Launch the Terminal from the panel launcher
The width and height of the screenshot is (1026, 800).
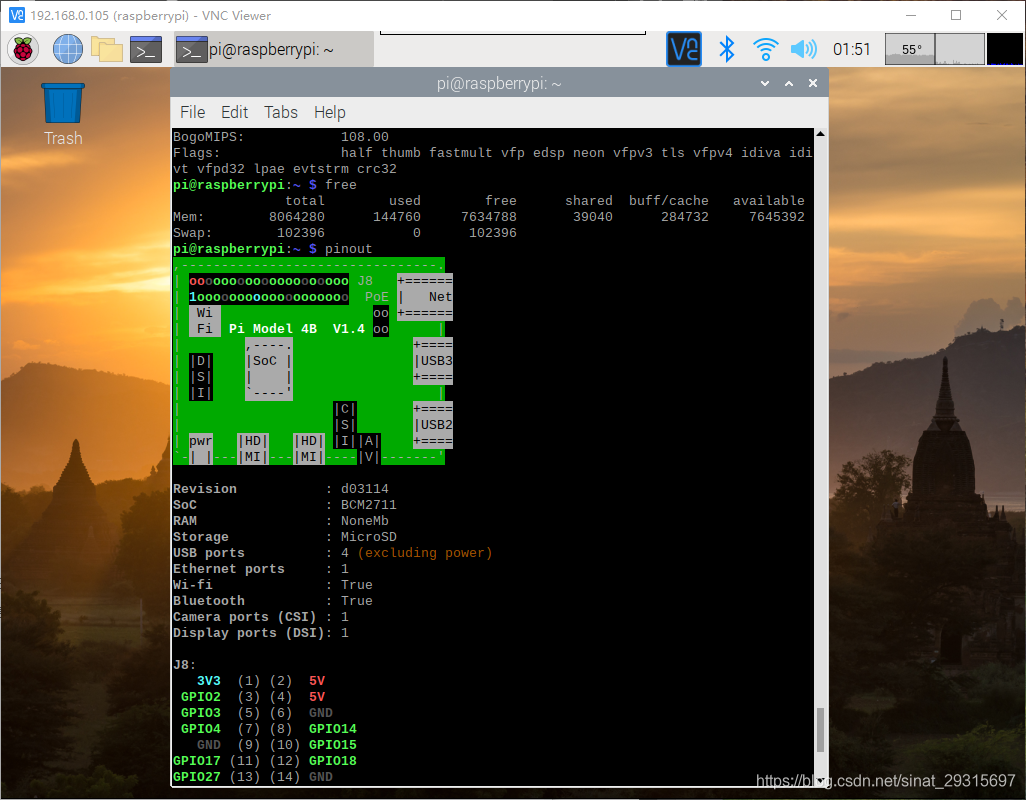point(146,49)
